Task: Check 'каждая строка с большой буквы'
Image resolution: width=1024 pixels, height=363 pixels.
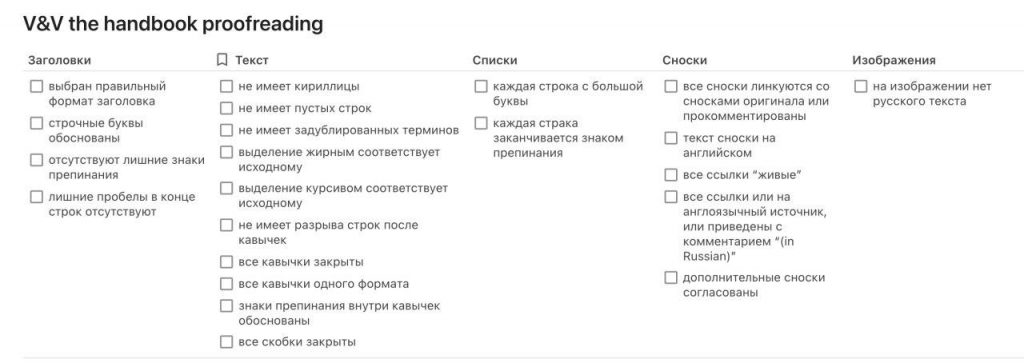Action: 481,87
